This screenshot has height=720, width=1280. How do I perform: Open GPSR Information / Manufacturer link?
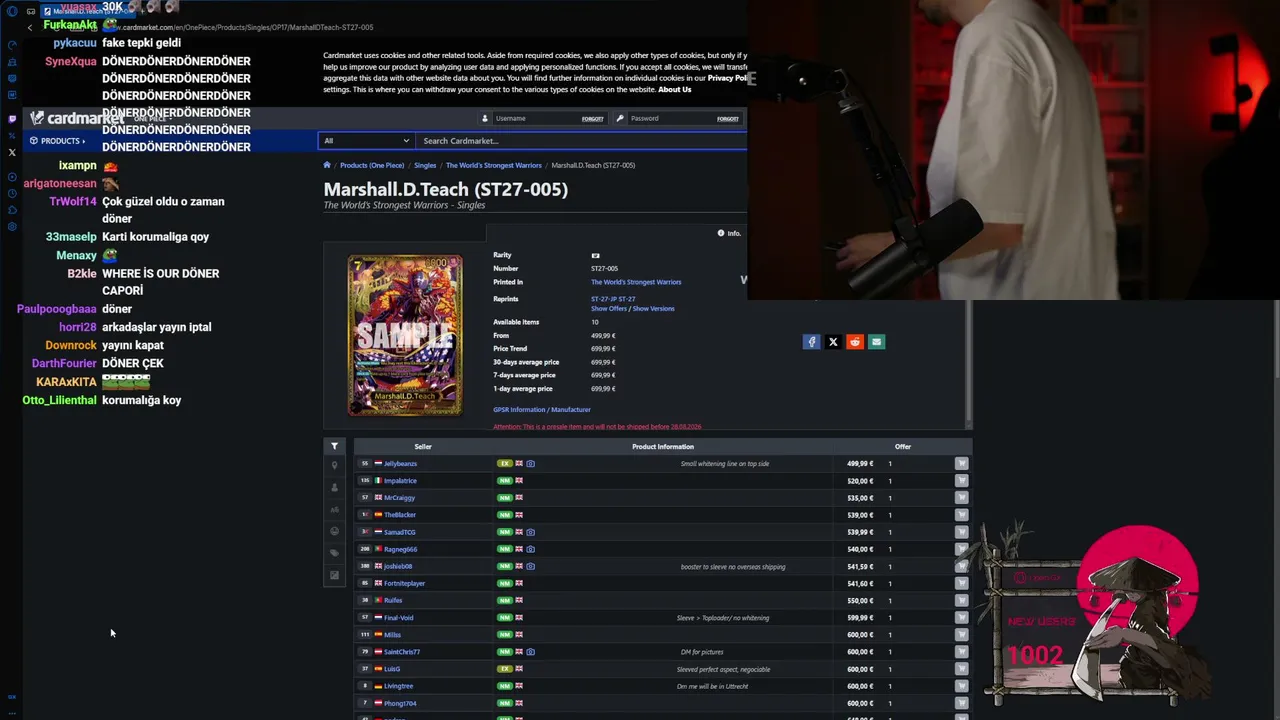542,409
